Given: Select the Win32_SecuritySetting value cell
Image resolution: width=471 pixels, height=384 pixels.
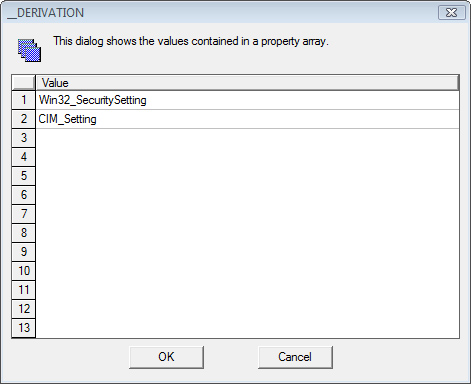Looking at the screenshot, I should pyautogui.click(x=247, y=100).
